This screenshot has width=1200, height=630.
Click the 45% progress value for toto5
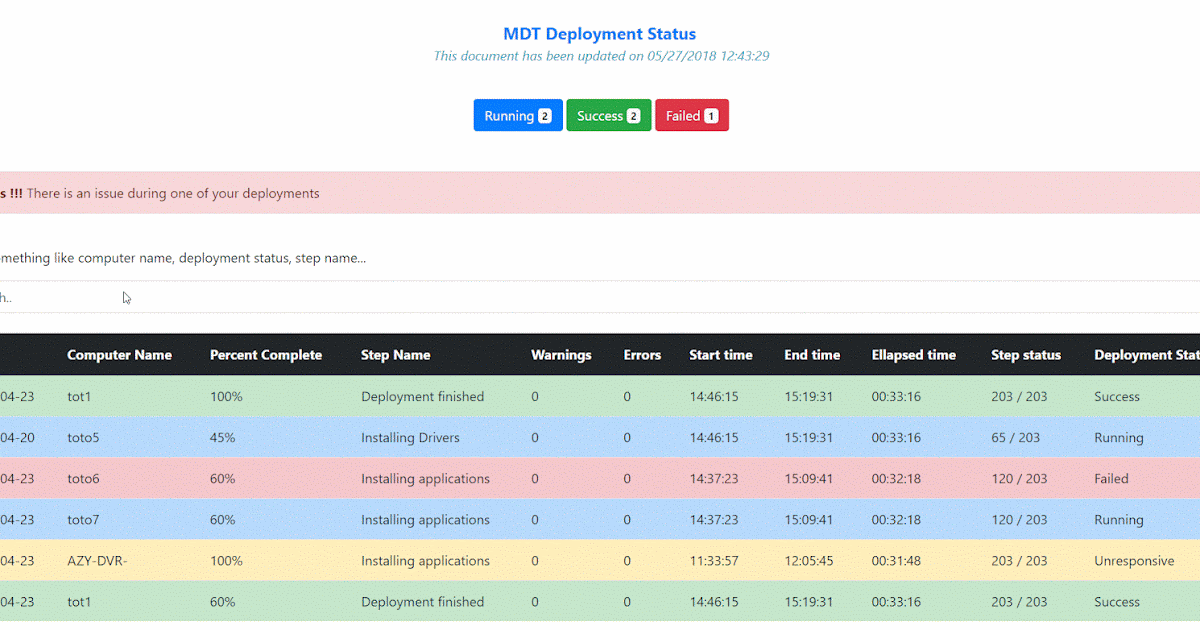point(225,437)
